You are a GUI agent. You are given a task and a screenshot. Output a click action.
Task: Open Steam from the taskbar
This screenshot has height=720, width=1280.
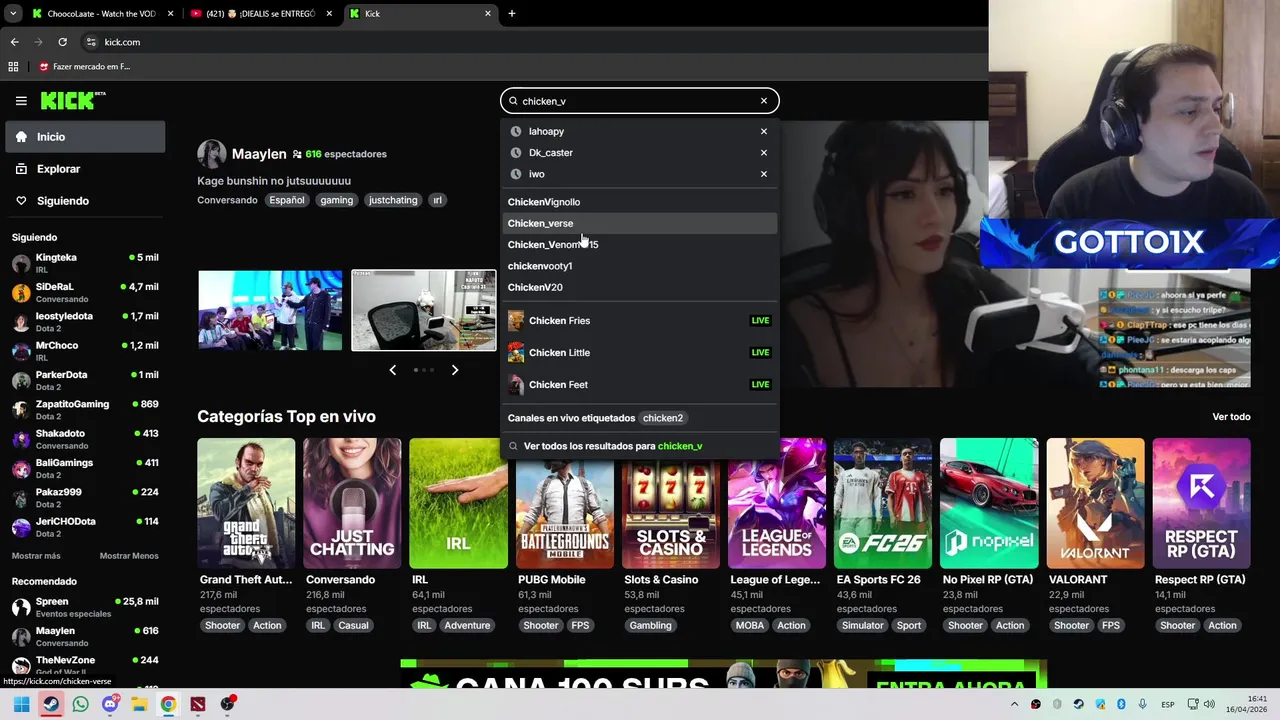pyautogui.click(x=51, y=704)
